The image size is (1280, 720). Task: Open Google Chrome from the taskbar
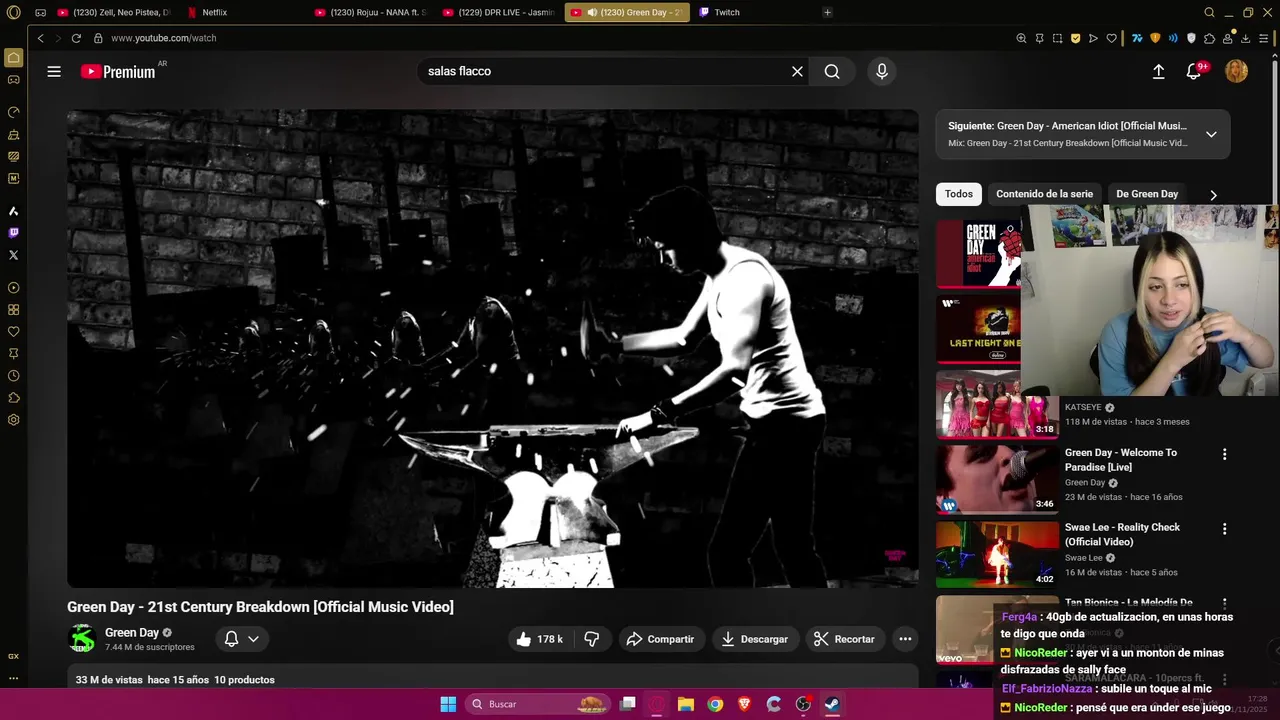tap(715, 704)
